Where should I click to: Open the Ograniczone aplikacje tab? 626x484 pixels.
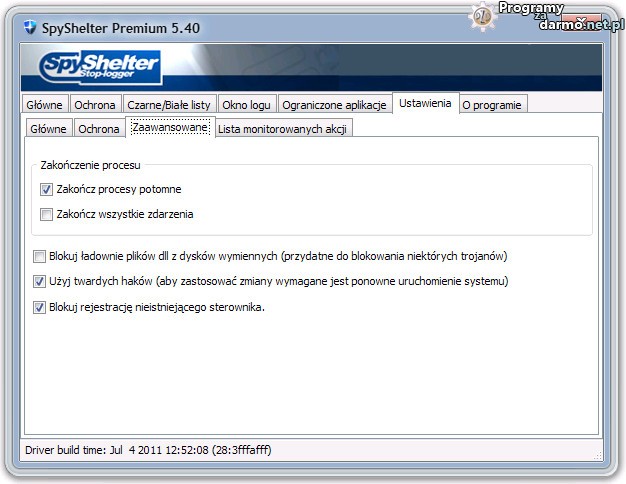click(x=335, y=104)
